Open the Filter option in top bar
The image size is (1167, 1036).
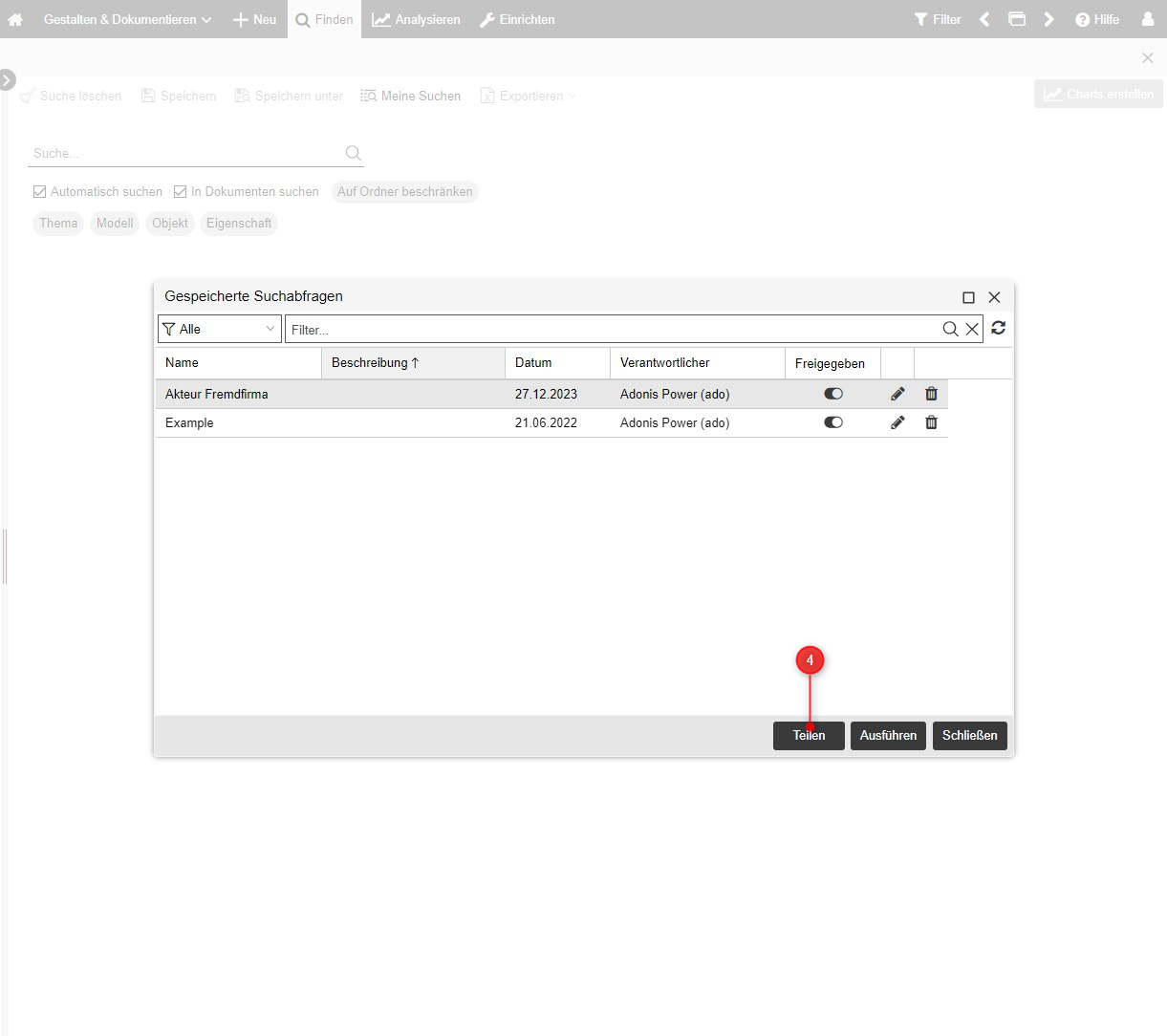pos(938,19)
